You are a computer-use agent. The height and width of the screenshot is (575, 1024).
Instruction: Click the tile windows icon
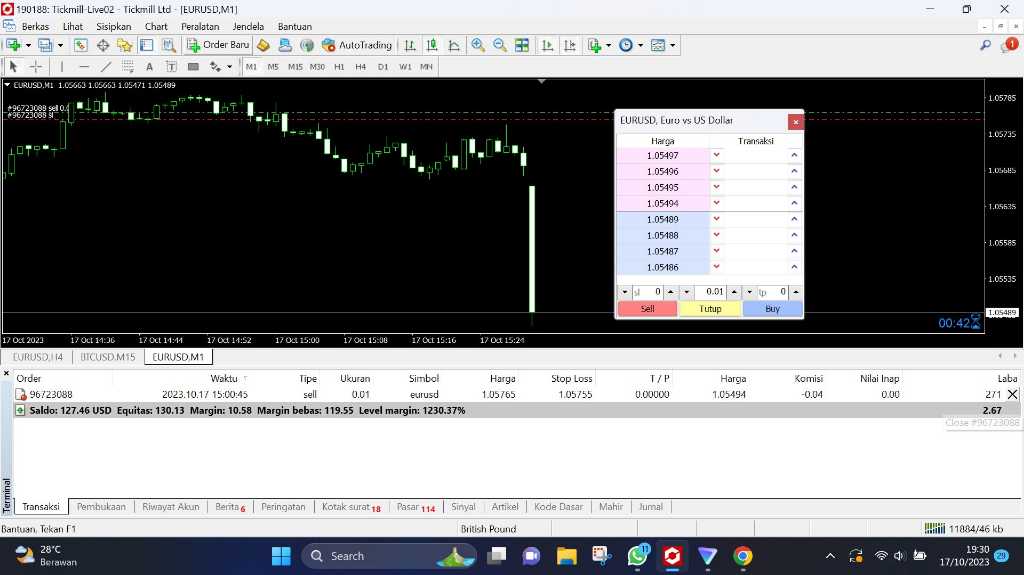point(521,45)
